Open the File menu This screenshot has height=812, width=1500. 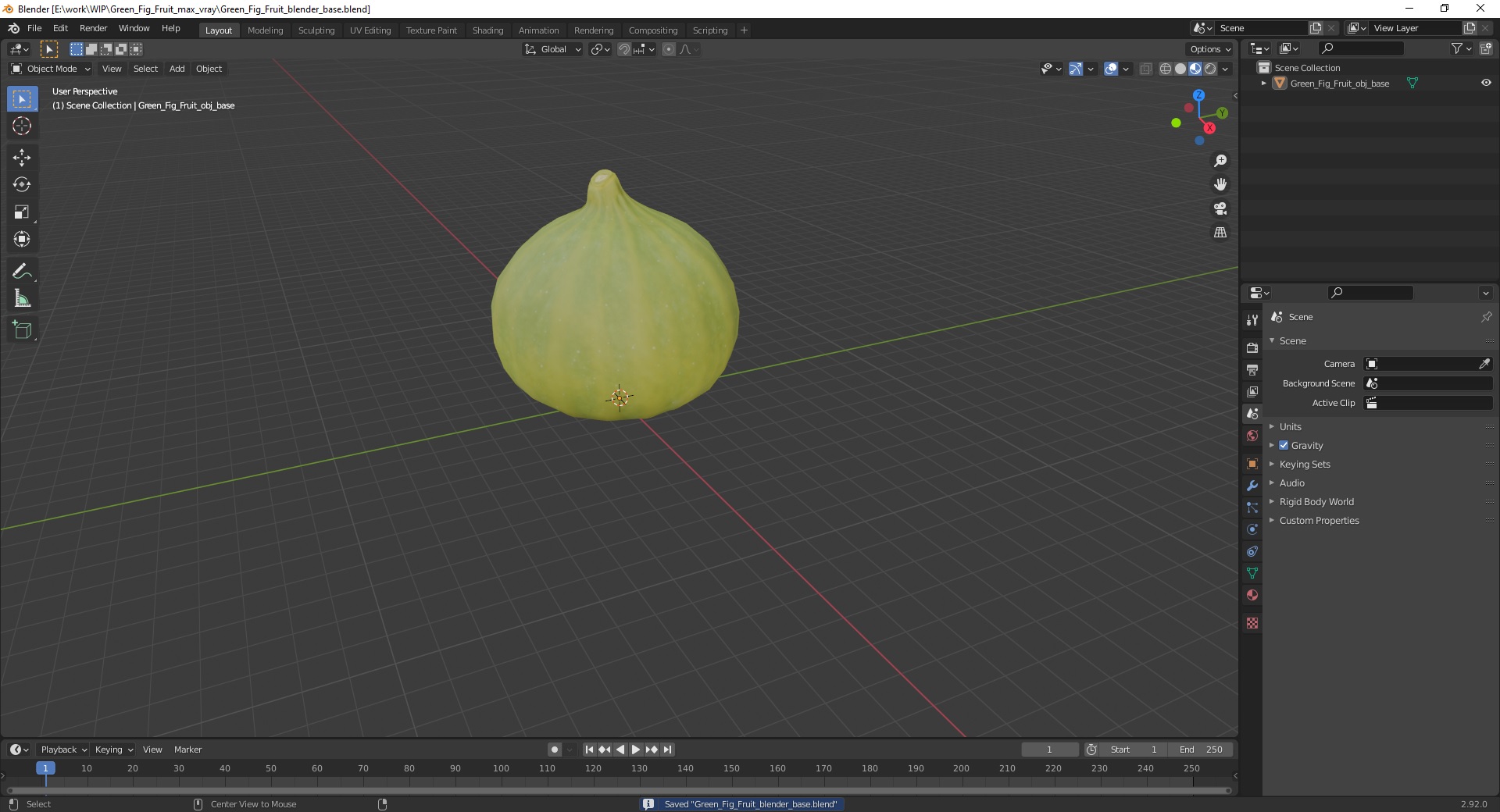34,28
